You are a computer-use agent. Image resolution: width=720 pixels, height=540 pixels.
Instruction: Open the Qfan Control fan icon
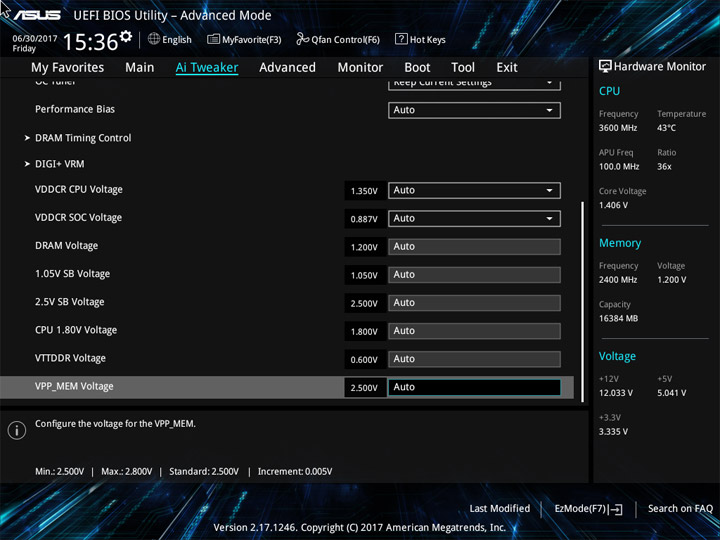[x=303, y=39]
